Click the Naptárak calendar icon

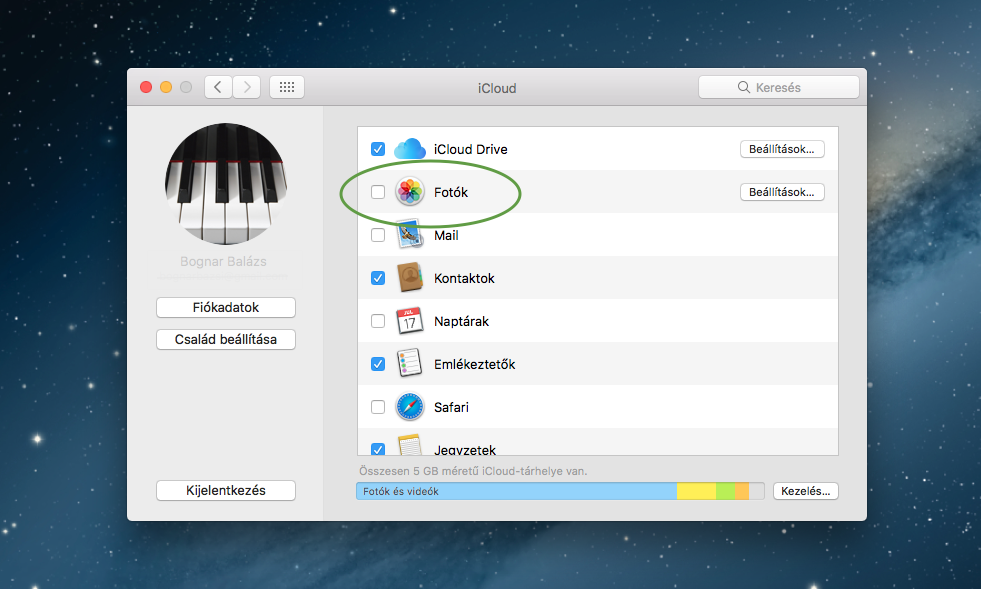409,321
